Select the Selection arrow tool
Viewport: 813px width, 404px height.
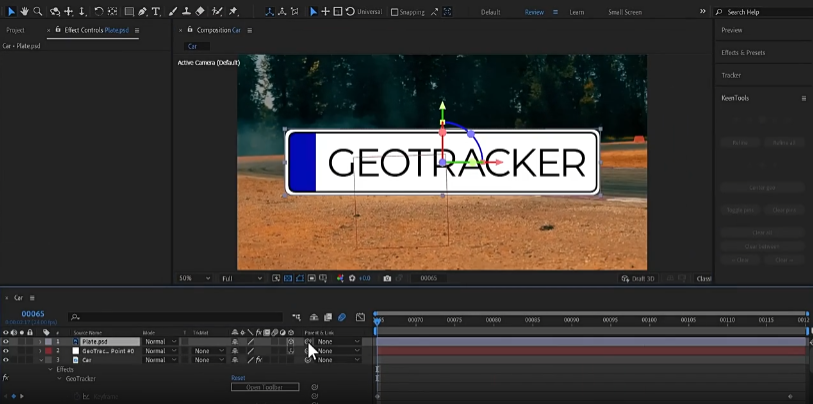11,11
